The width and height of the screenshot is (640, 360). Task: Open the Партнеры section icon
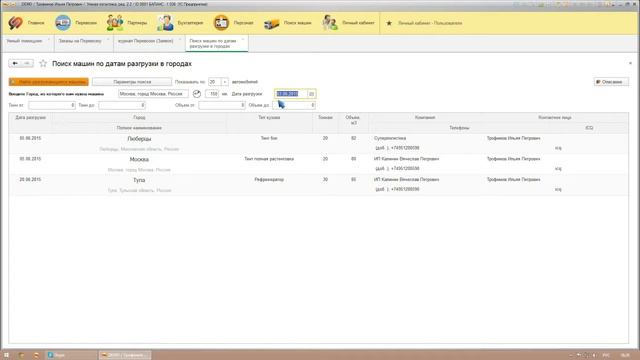pyautogui.click(x=115, y=23)
